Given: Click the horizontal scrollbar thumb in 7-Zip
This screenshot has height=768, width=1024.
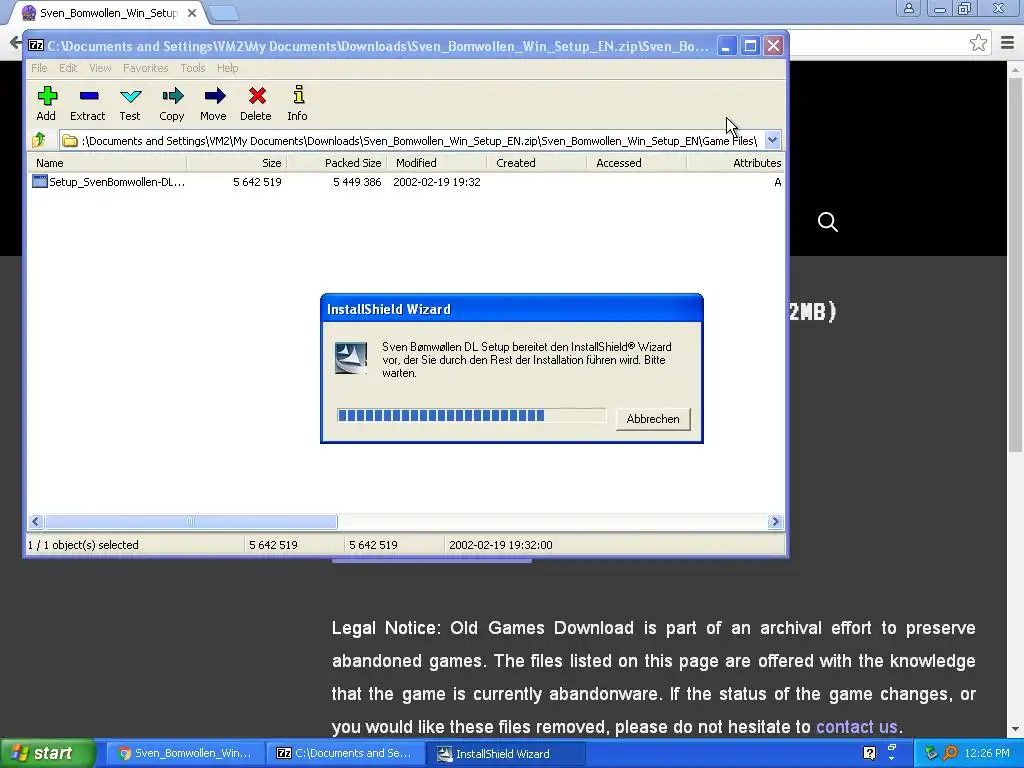Looking at the screenshot, I should [x=191, y=521].
